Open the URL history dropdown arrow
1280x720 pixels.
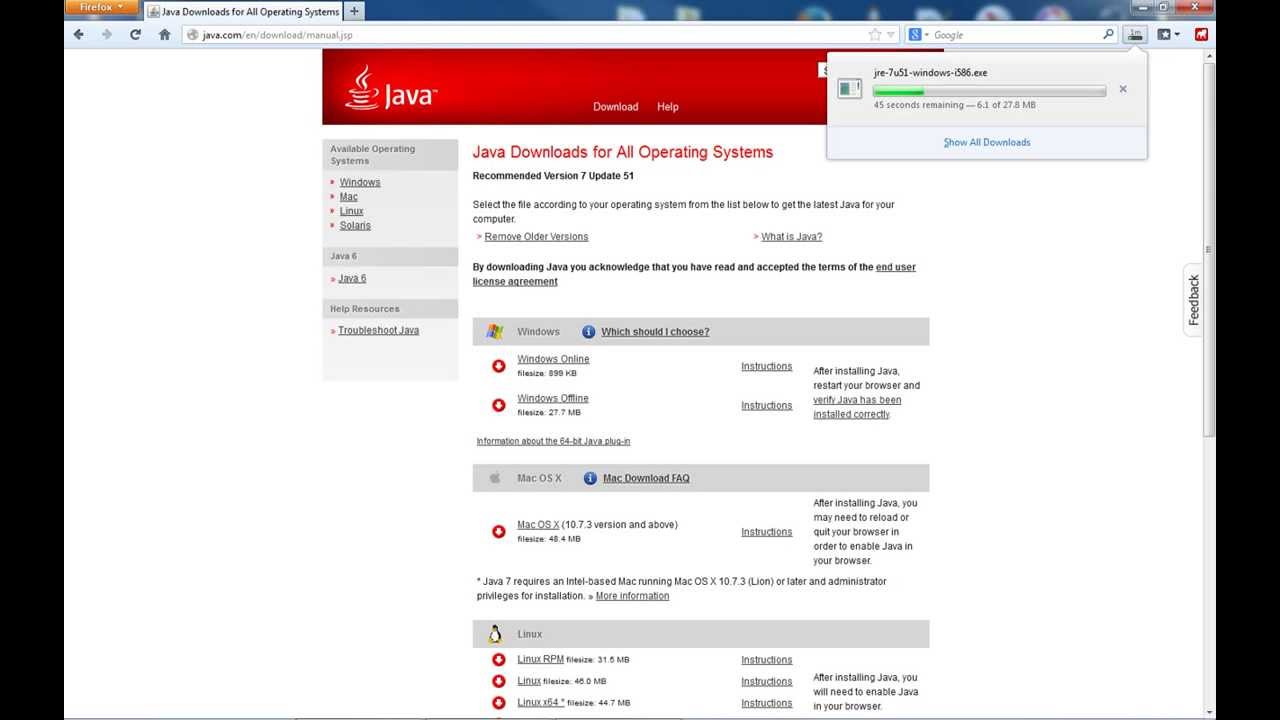coord(892,35)
